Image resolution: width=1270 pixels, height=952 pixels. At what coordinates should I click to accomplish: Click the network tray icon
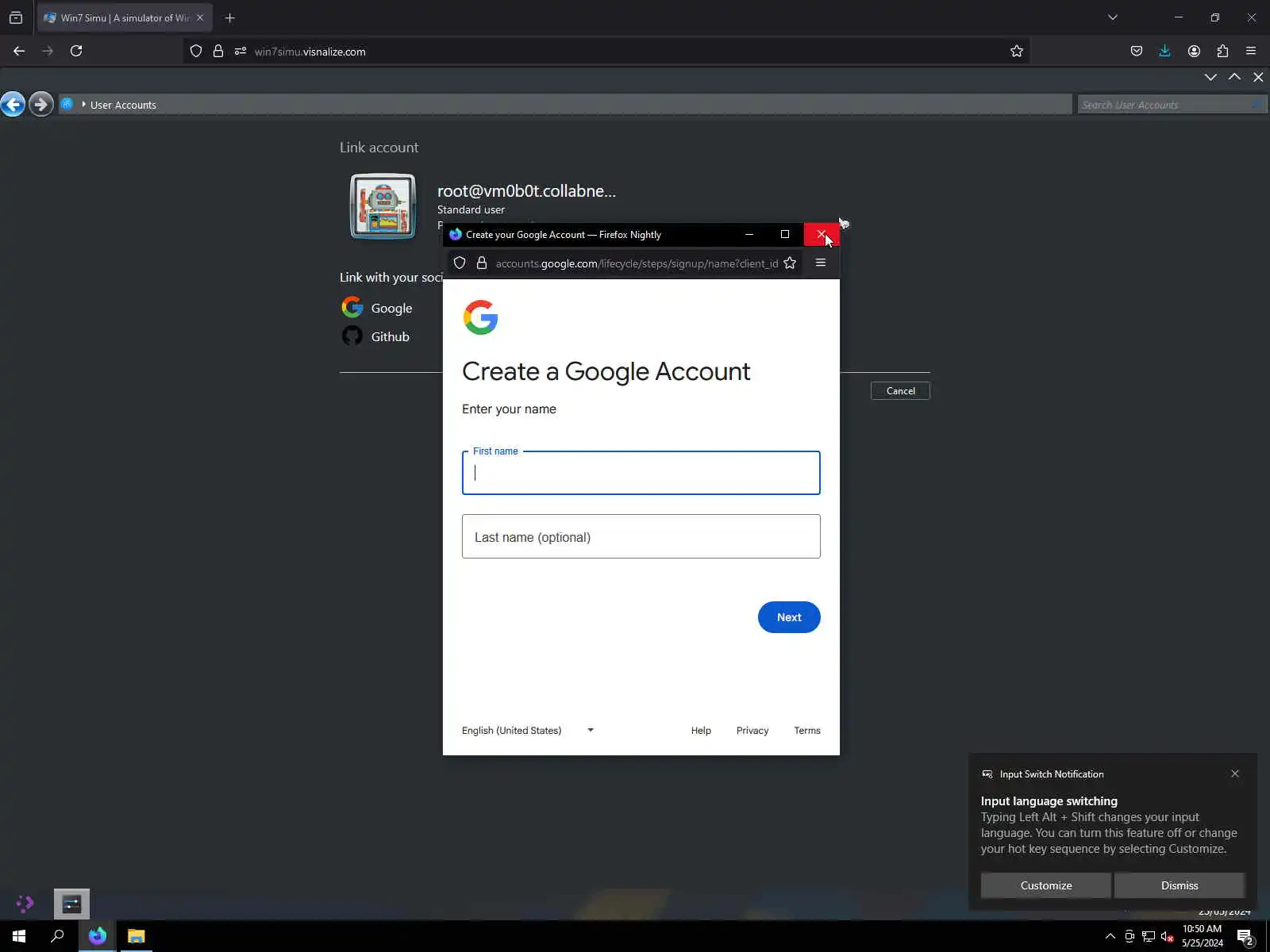(x=1148, y=937)
